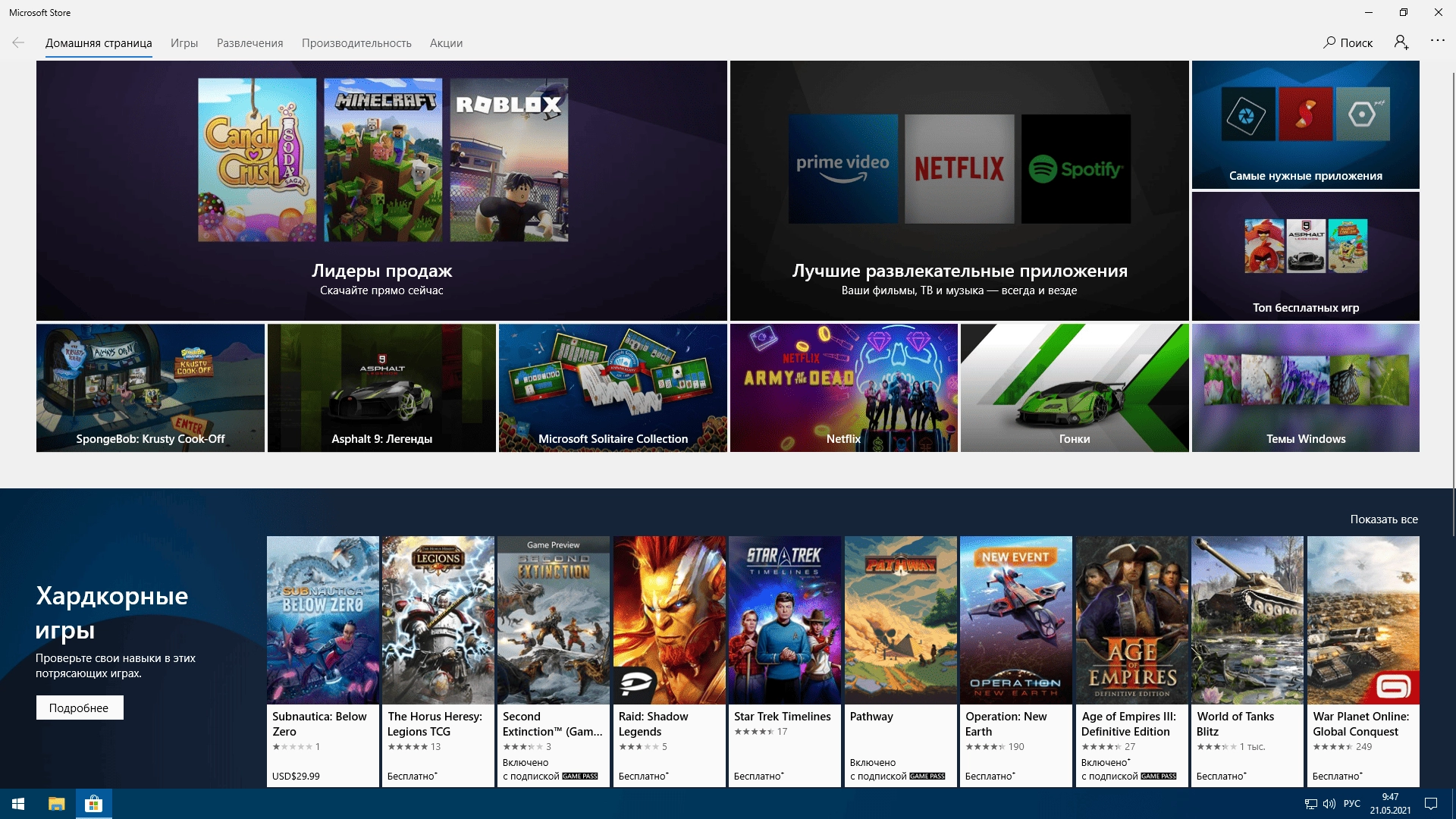
Task: Open the Spotify tile
Action: tap(1076, 169)
